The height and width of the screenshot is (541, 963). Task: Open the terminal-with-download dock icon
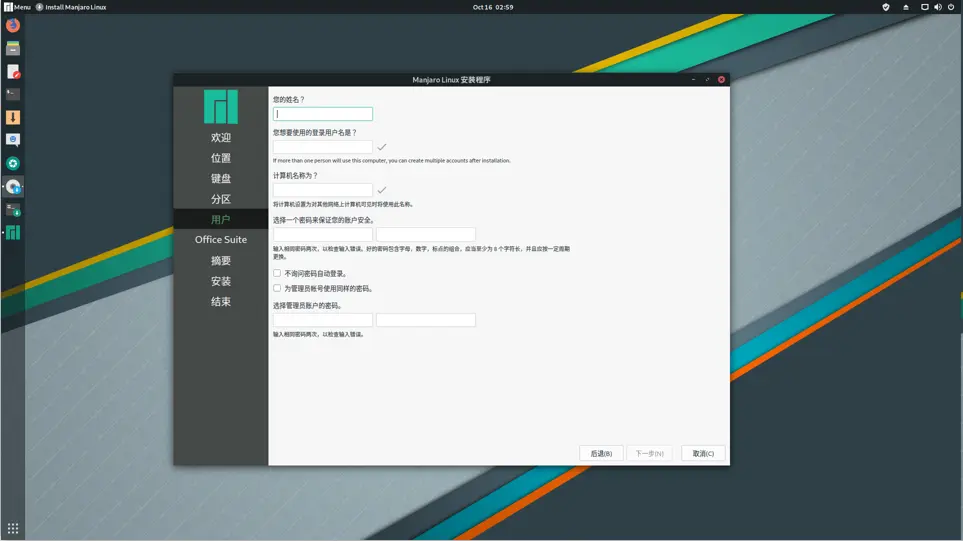click(13, 209)
